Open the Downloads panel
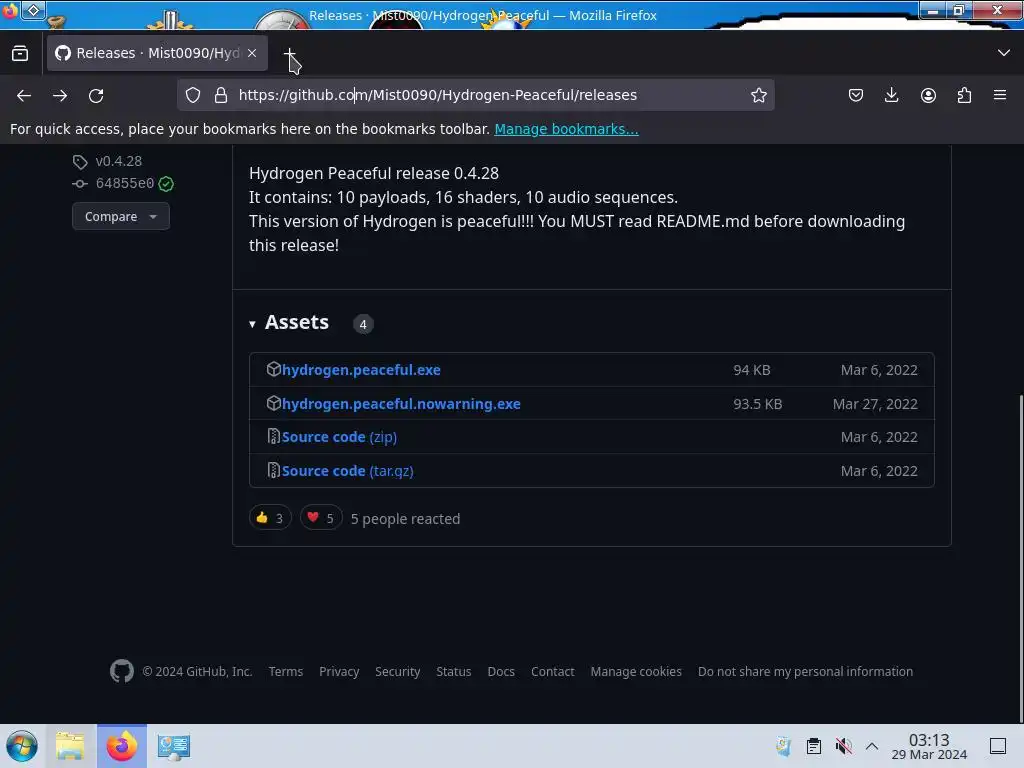This screenshot has width=1024, height=768. click(x=891, y=95)
